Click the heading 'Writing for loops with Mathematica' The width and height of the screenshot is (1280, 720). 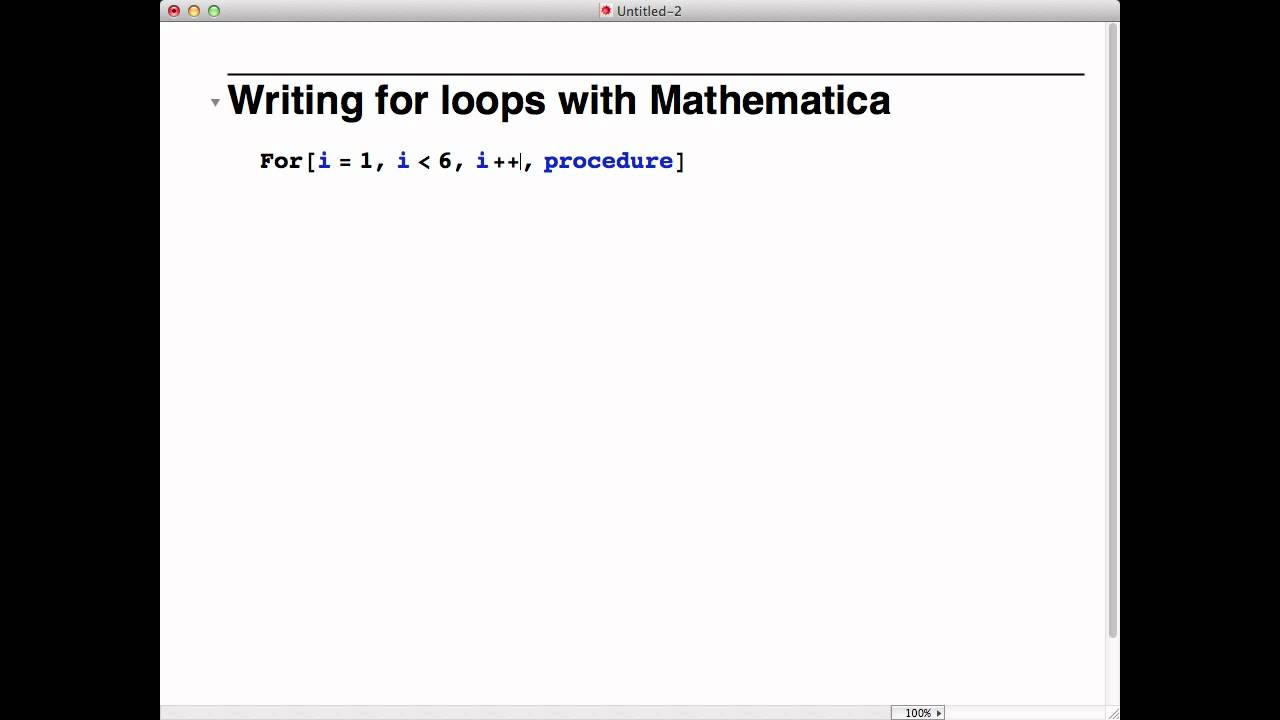pyautogui.click(x=559, y=101)
